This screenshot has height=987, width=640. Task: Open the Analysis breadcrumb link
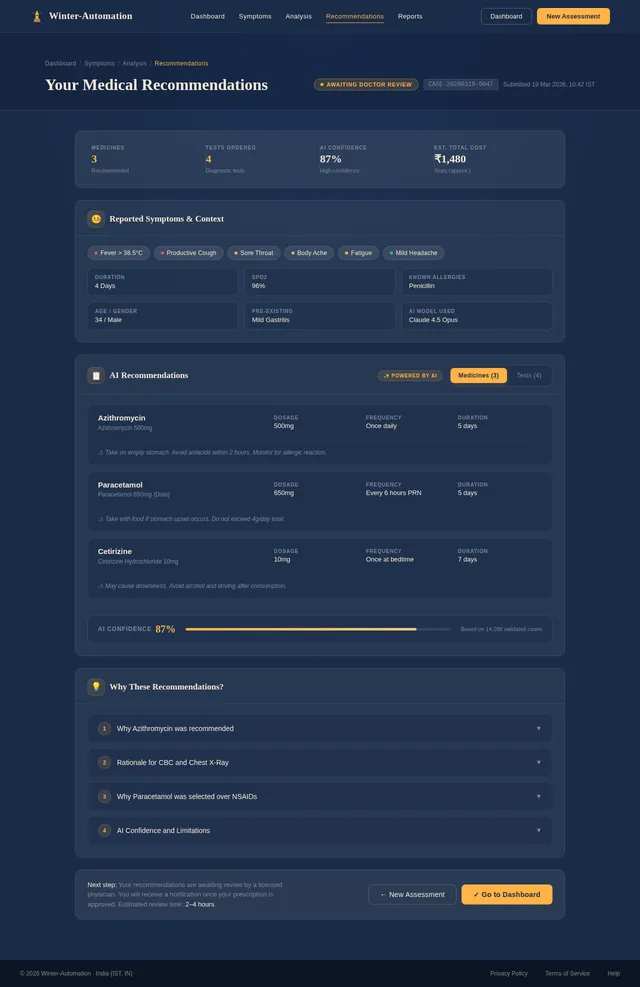click(134, 64)
